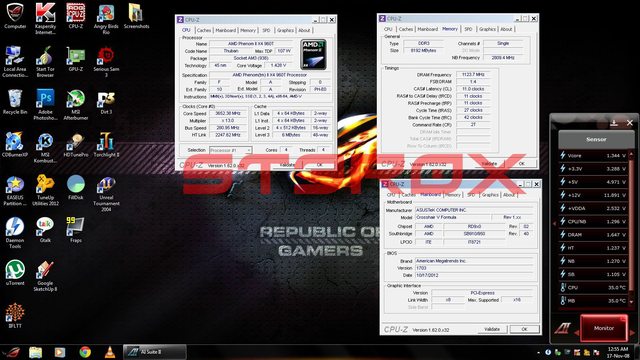Launch Fraps desktop shortcut
The width and height of the screenshot is (640, 360).
(x=76, y=230)
